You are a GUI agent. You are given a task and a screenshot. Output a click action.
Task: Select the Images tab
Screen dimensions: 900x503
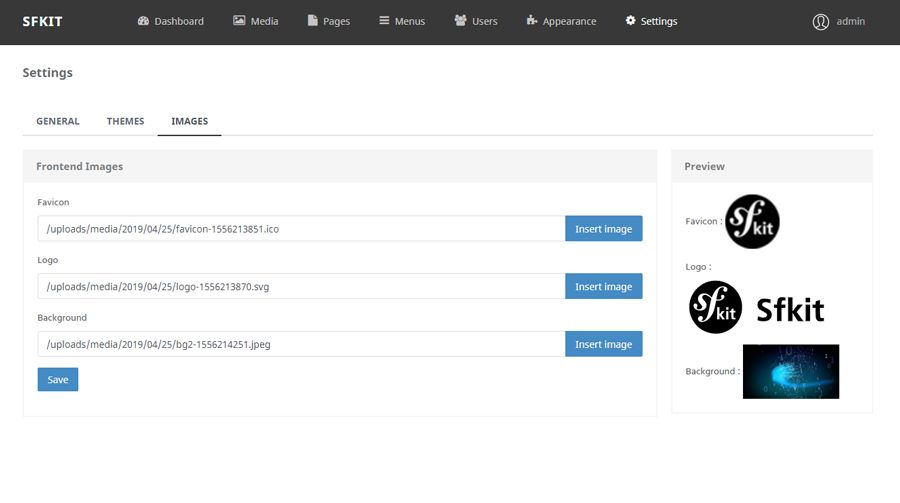189,121
